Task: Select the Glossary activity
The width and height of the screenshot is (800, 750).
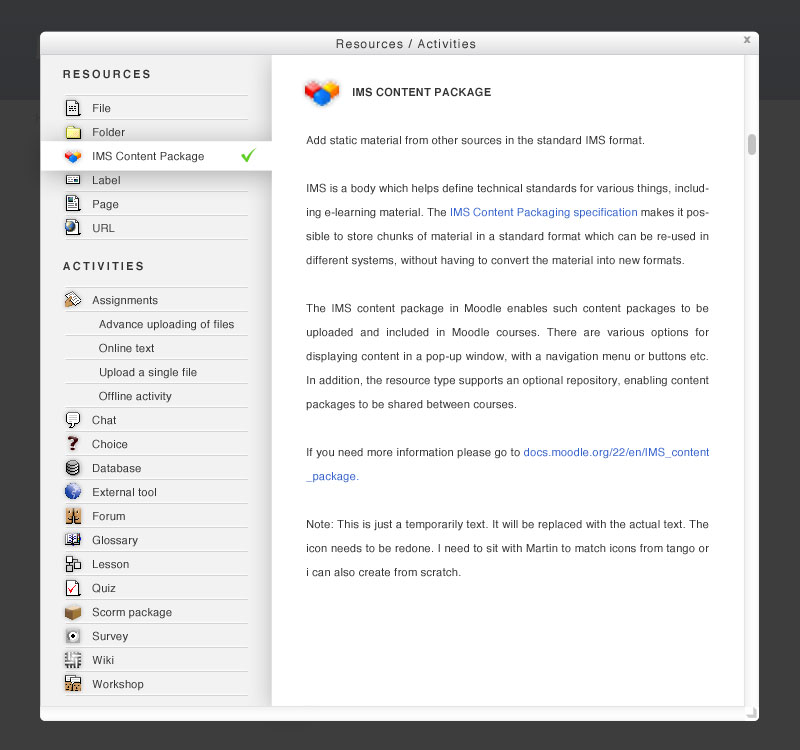Action: click(x=156, y=540)
